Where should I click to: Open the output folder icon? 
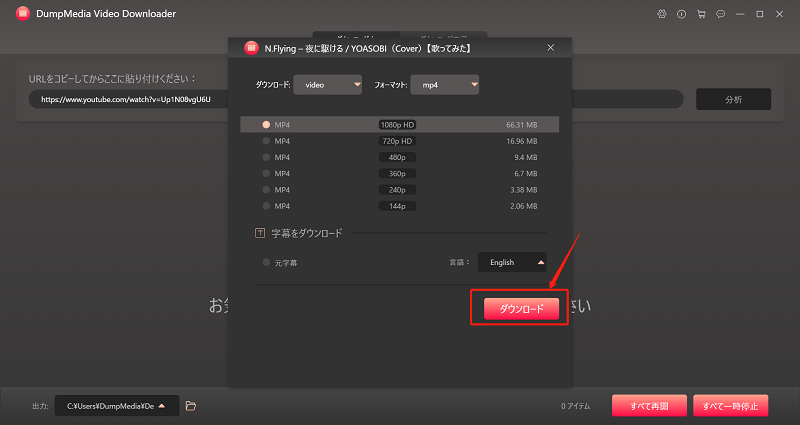pos(191,406)
